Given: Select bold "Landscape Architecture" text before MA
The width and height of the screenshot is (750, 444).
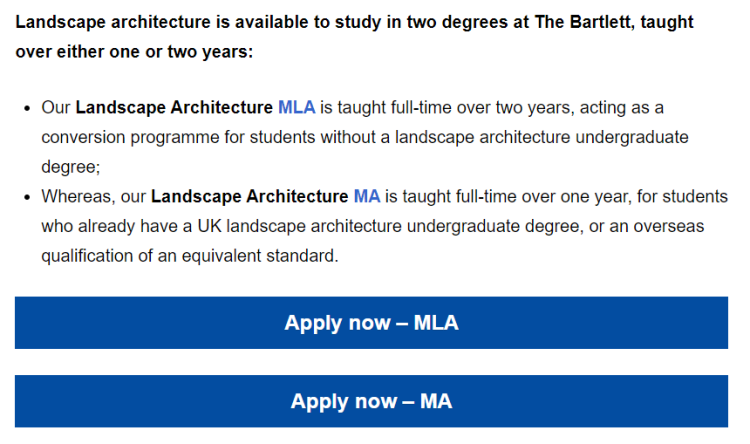Looking at the screenshot, I should [250, 196].
